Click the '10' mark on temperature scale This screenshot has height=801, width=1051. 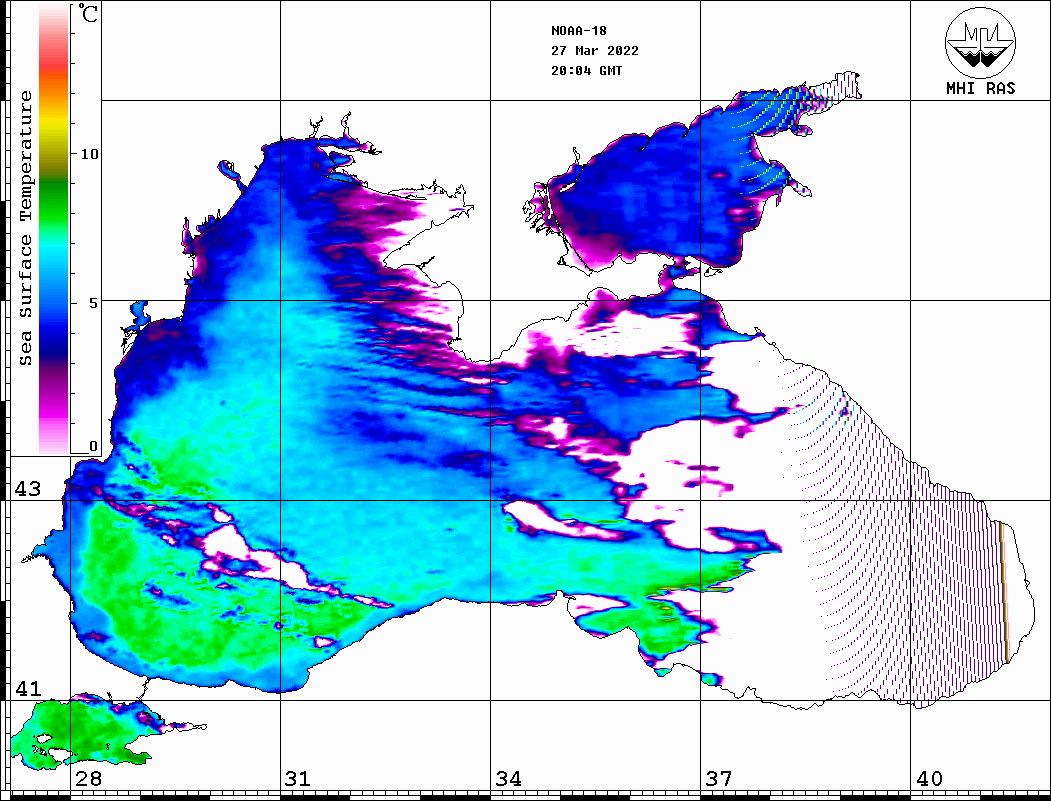click(x=89, y=154)
